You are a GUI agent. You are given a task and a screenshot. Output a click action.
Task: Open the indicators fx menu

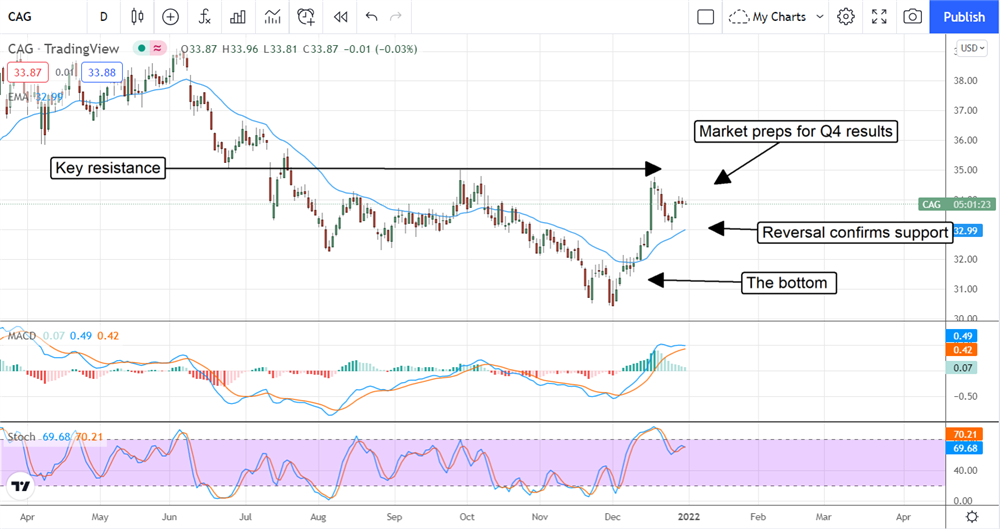tap(204, 17)
